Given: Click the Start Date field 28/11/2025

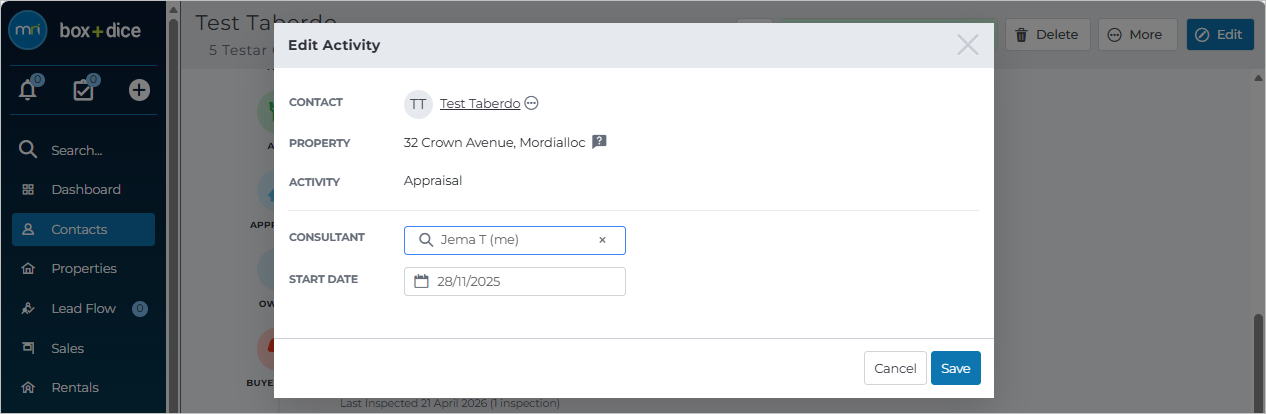Looking at the screenshot, I should point(515,281).
